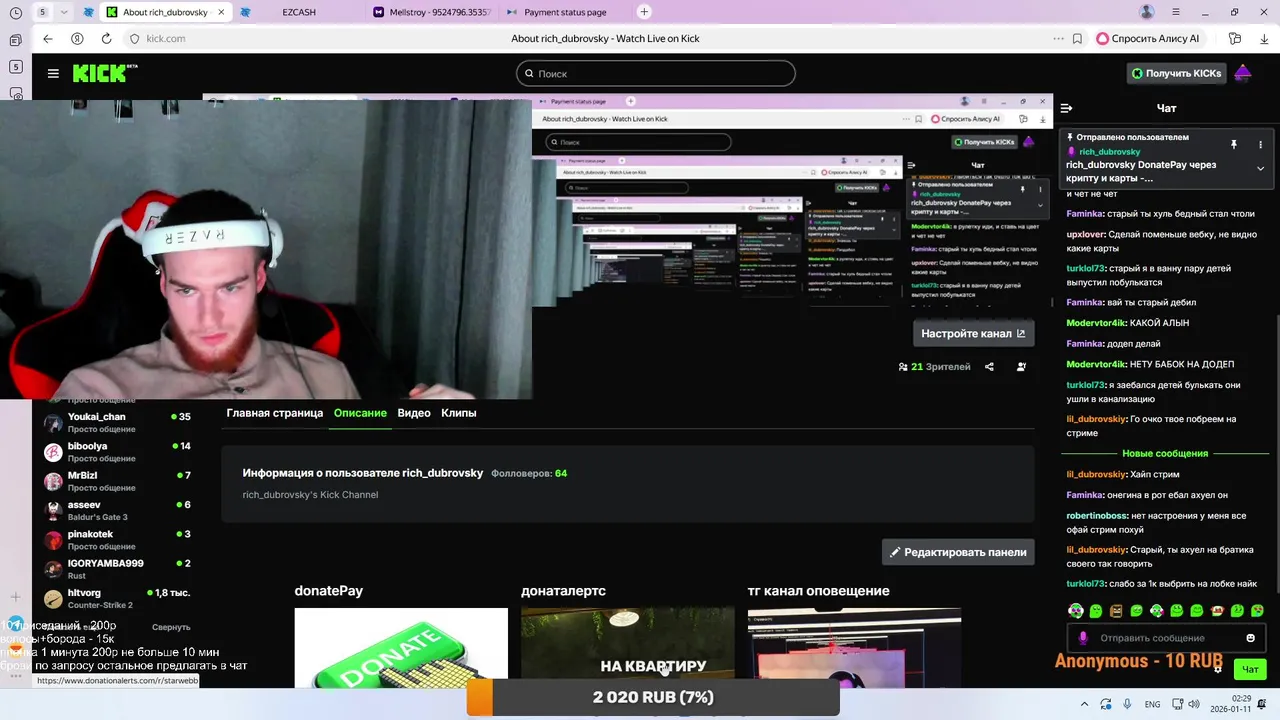
Task: Collapse the chat panel icon
Action: pos(1066,108)
